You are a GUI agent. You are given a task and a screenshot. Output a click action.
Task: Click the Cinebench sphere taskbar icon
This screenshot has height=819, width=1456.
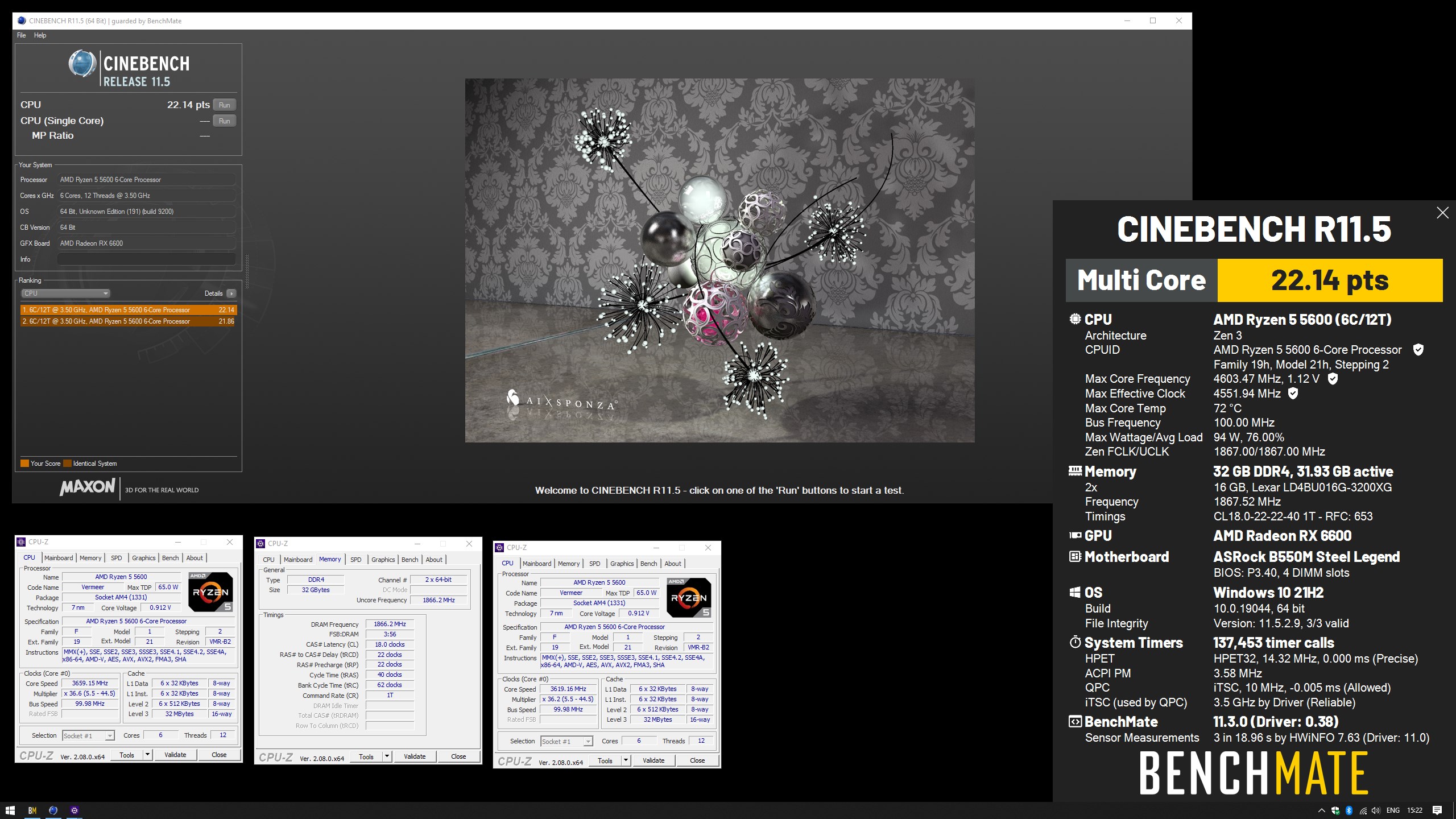[x=53, y=810]
